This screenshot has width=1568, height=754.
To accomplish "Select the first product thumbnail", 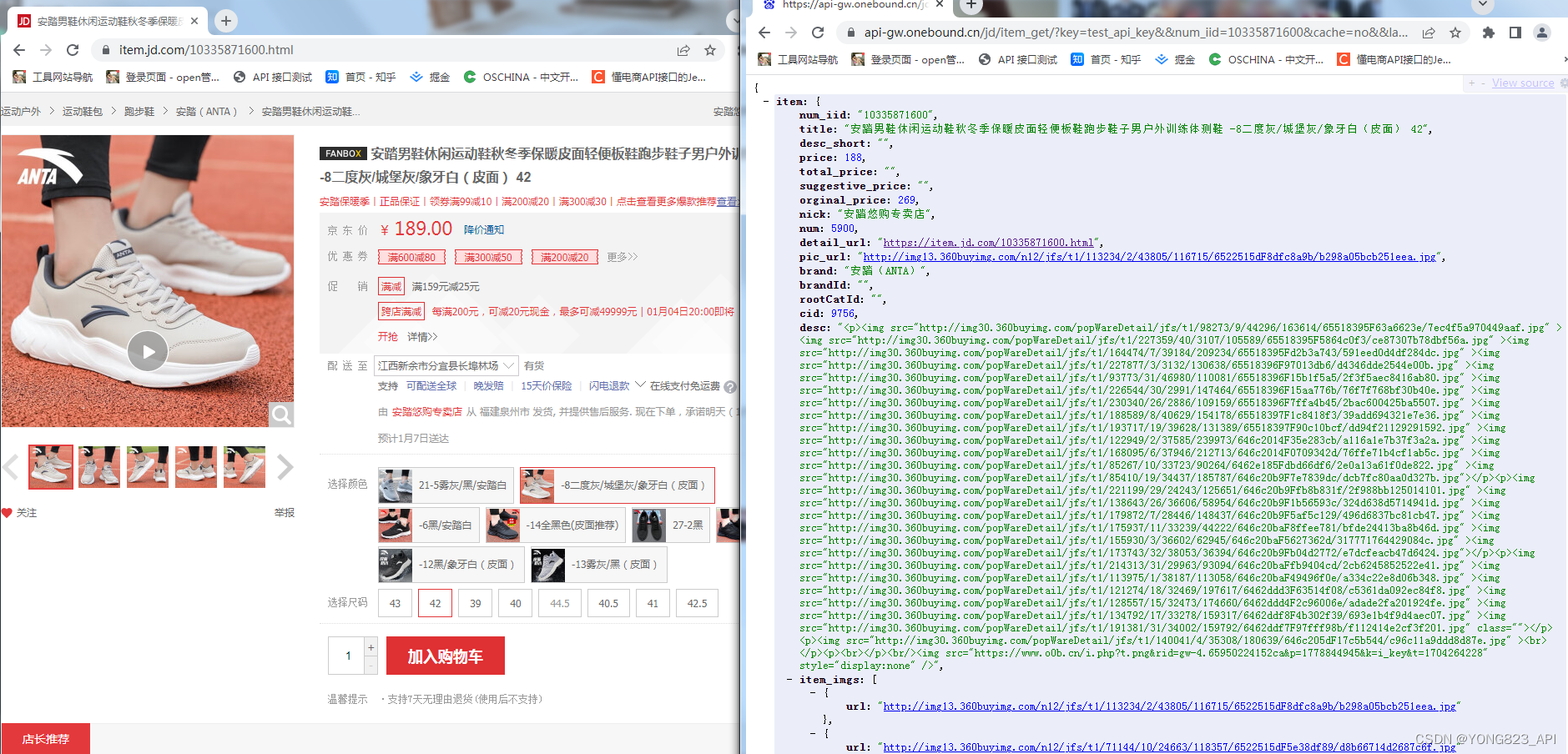I will [51, 467].
